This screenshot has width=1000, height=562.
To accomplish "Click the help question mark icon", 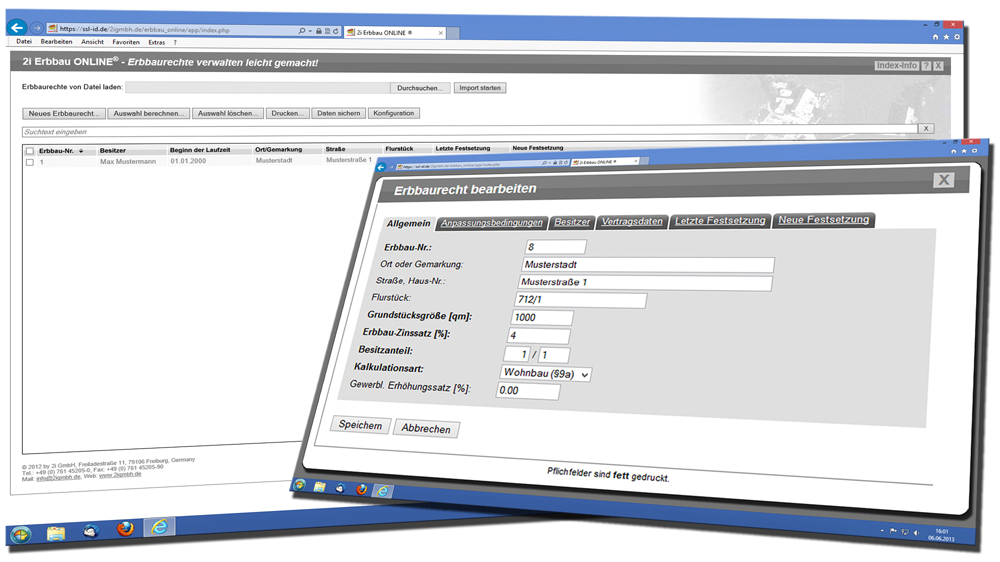I will 926,66.
